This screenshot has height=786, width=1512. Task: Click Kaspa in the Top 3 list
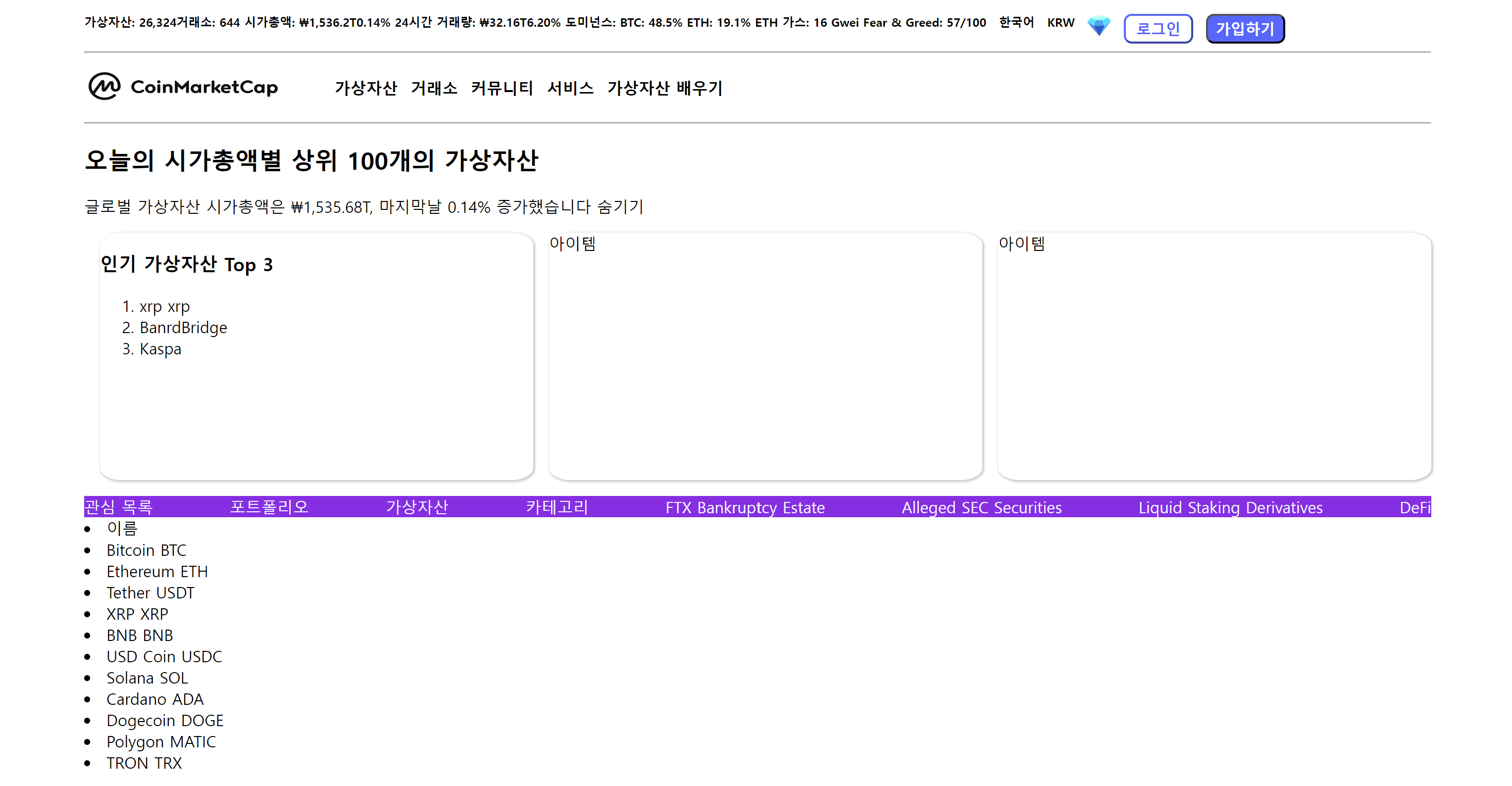tap(160, 348)
